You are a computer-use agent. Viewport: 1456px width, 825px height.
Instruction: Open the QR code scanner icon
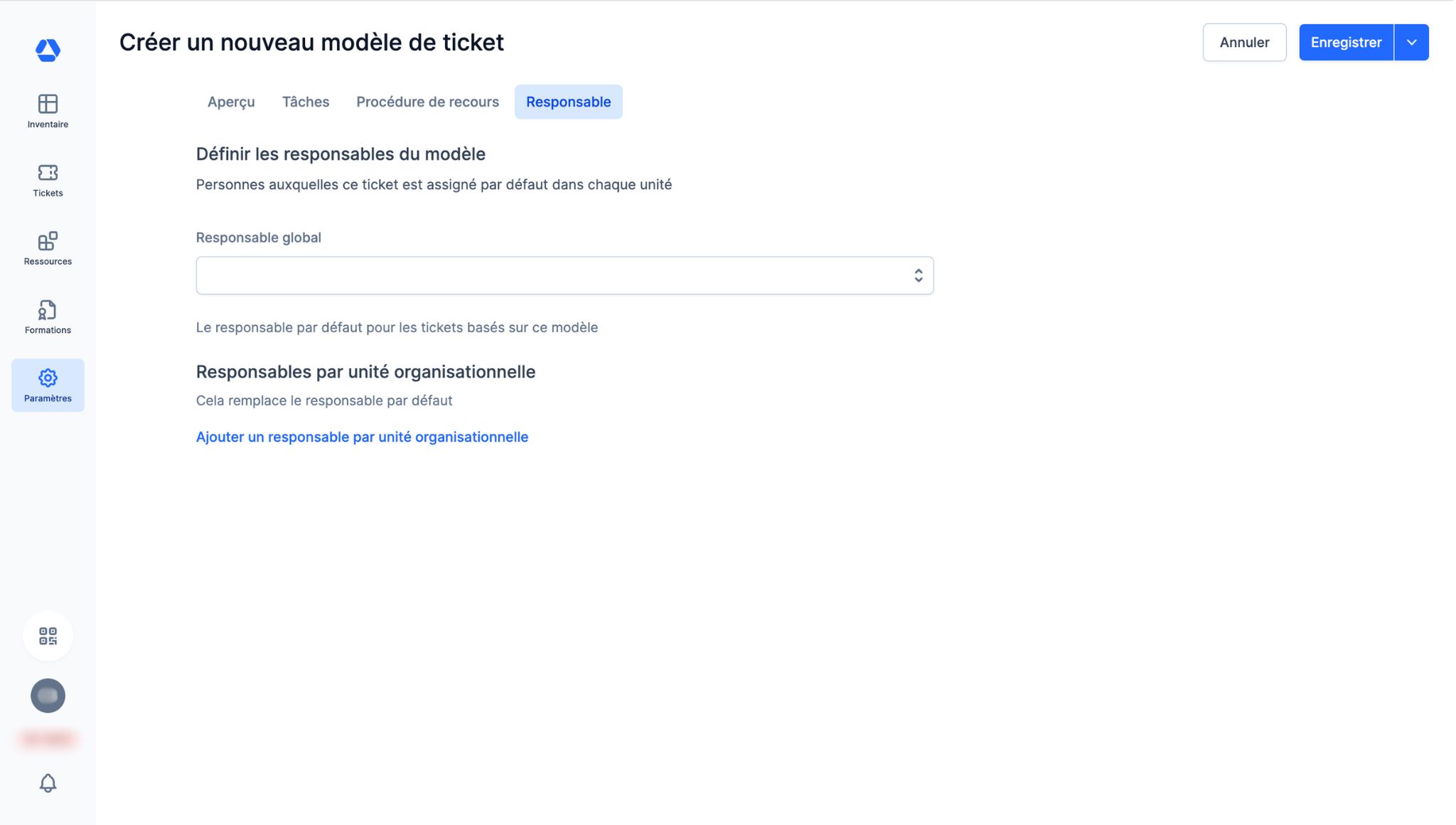point(48,636)
